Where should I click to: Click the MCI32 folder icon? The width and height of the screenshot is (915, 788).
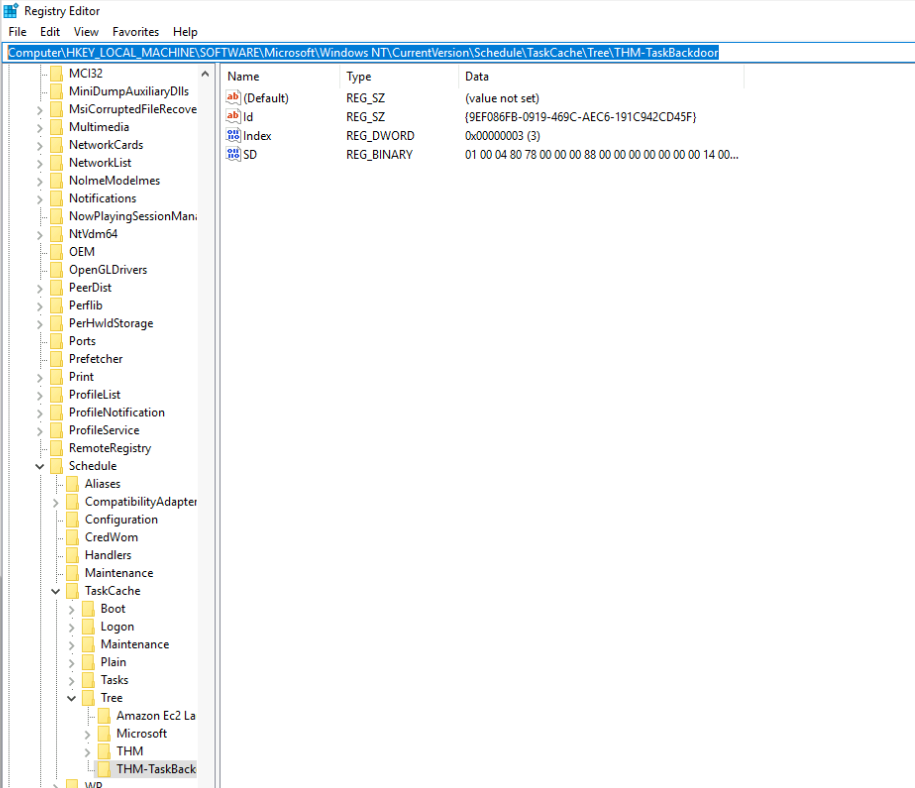tap(57, 73)
